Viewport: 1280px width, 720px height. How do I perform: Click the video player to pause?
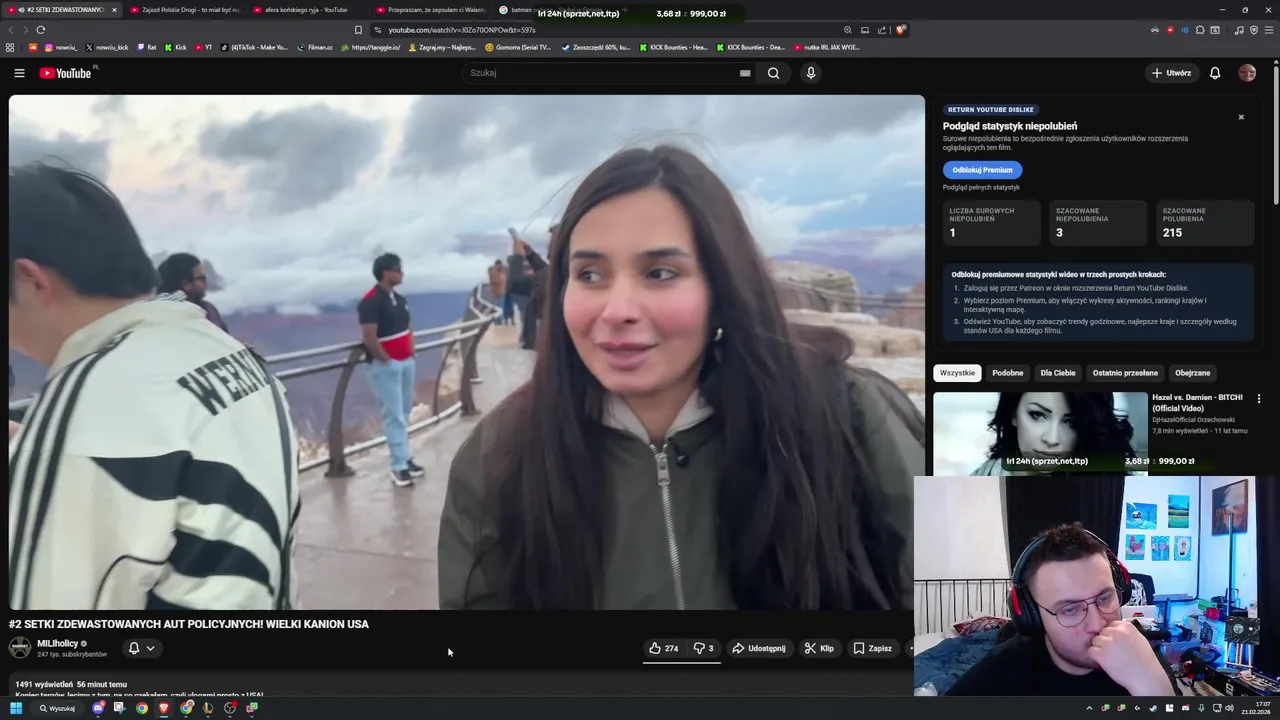(467, 352)
